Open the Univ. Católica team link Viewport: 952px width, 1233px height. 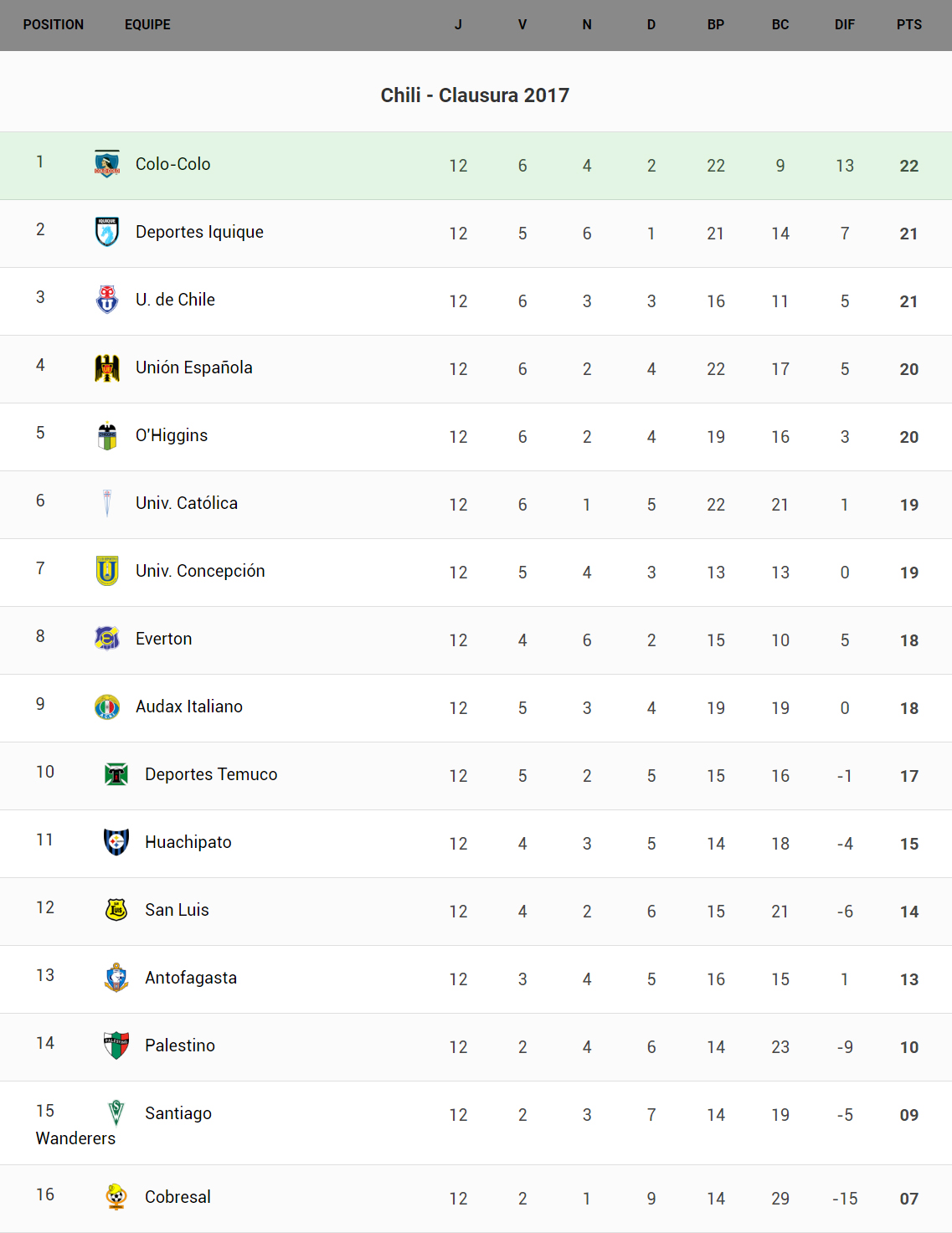[187, 503]
